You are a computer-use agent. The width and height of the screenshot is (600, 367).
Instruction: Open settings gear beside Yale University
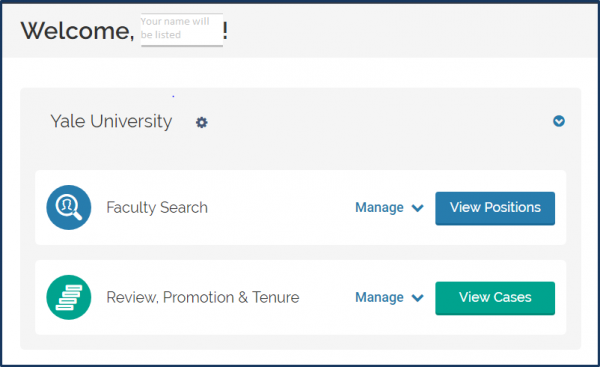coord(202,122)
